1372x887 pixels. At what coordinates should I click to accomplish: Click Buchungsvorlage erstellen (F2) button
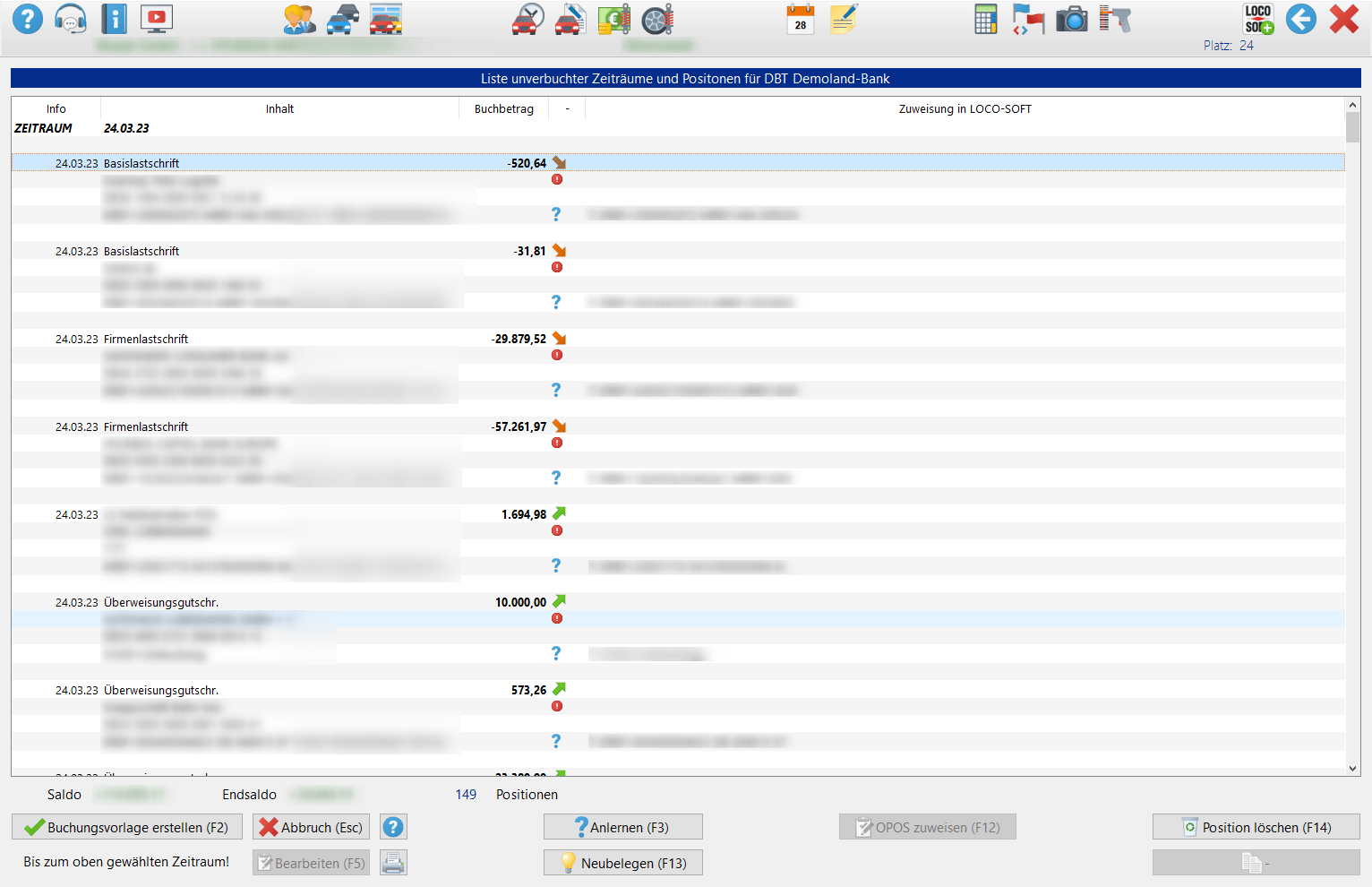[x=126, y=827]
